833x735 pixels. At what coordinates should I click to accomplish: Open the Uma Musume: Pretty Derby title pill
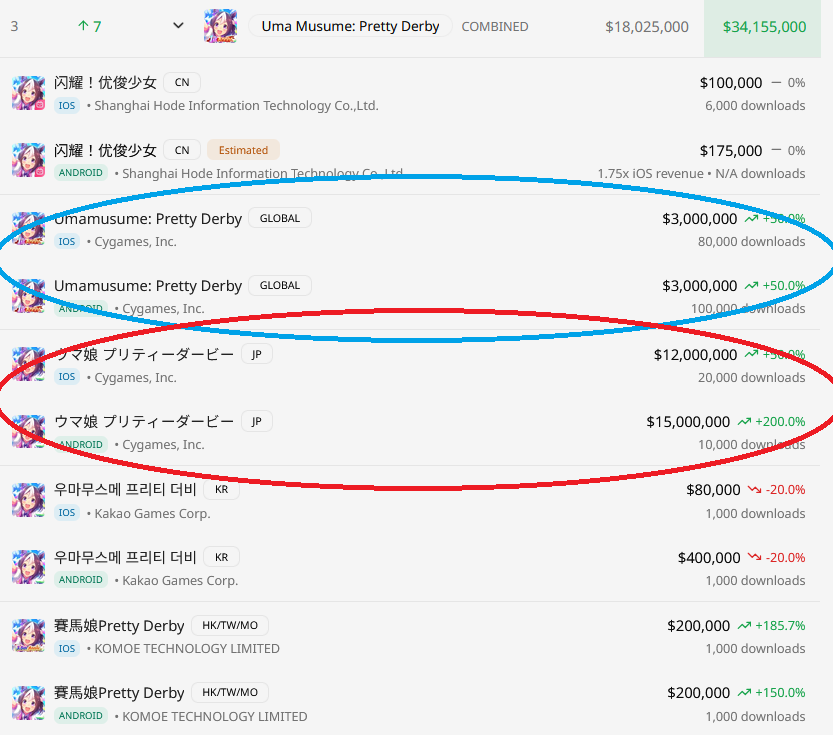pos(350,26)
